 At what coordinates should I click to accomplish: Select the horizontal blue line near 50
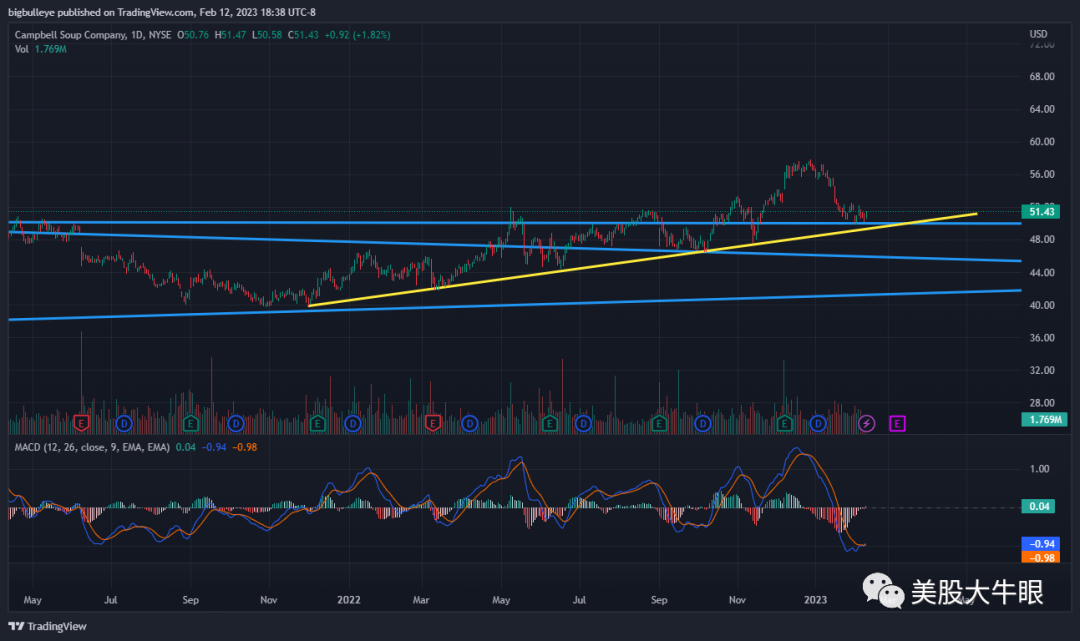(515, 223)
